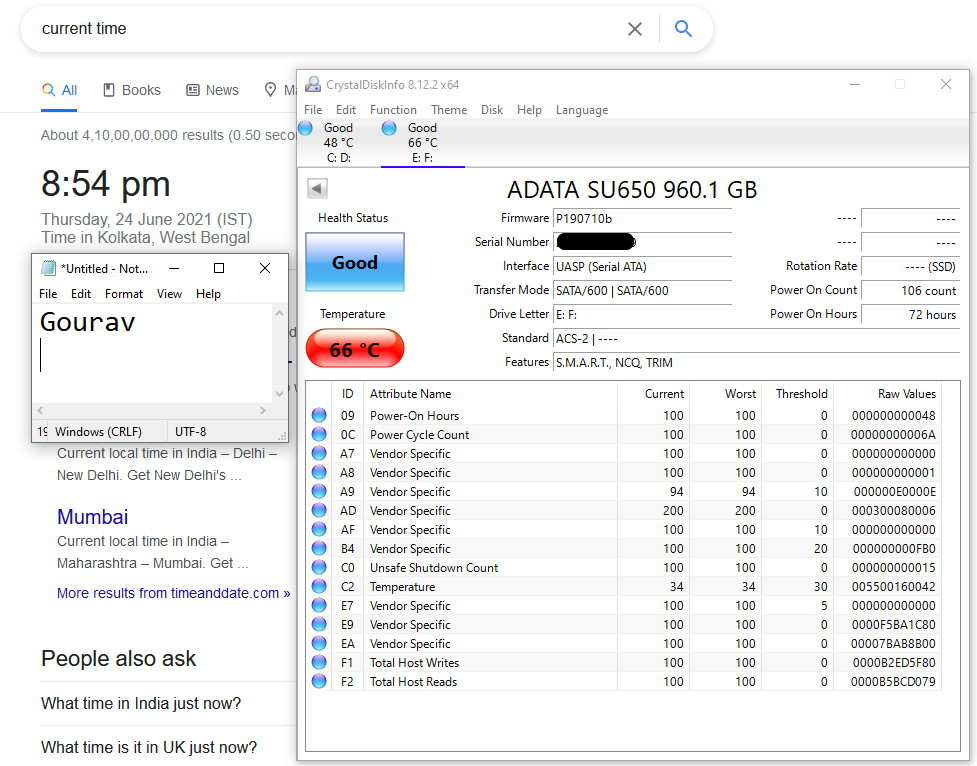Click the Google search magnifier icon
Screen dimensions: 977x766
click(x=684, y=29)
